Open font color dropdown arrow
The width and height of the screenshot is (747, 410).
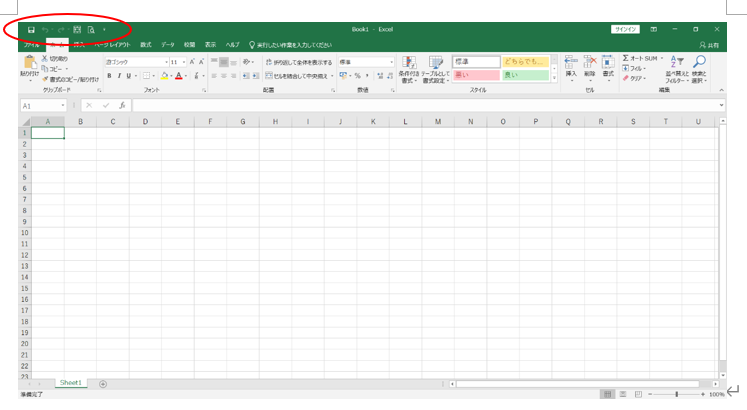(185, 76)
